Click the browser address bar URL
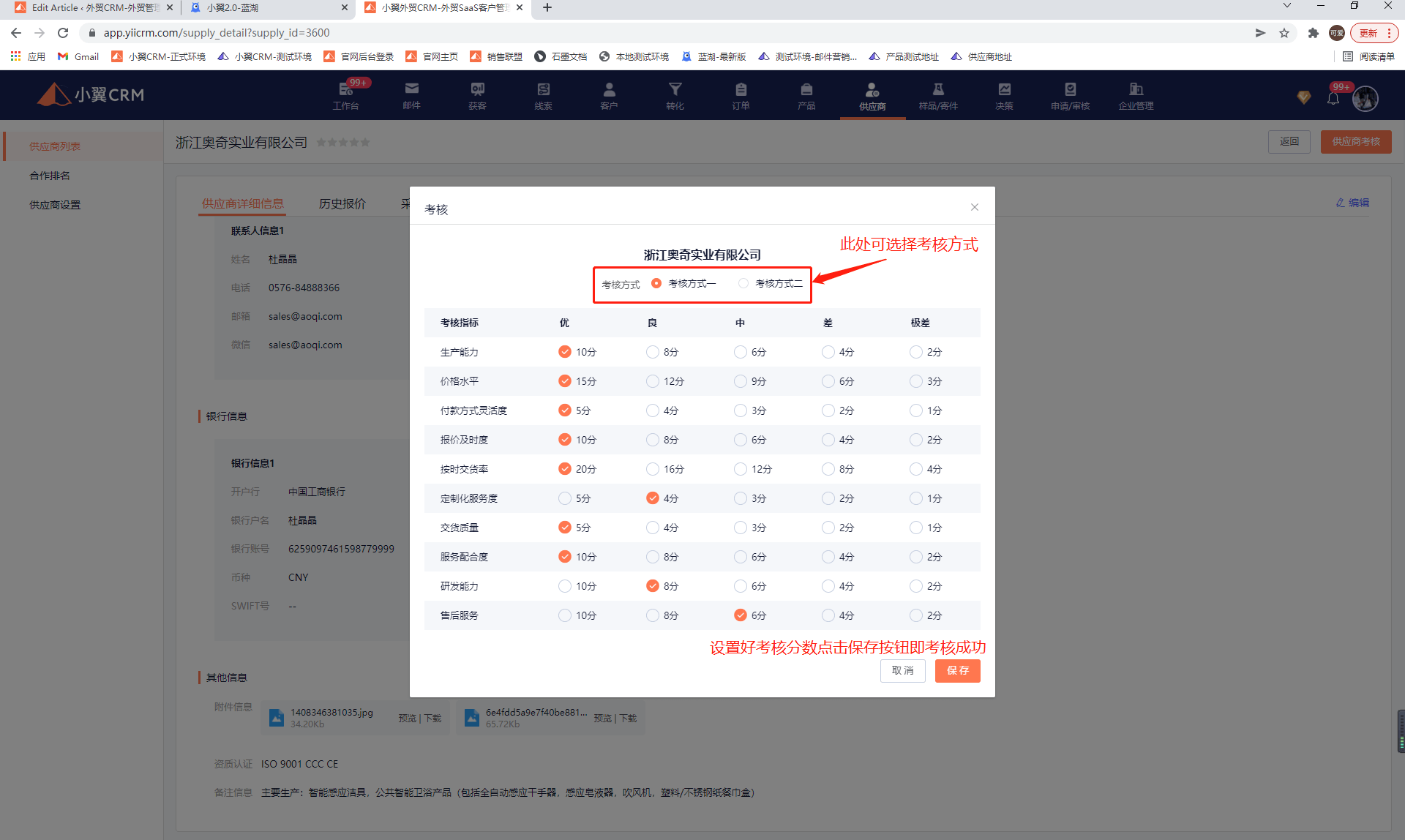Screen dimensions: 1405x840 pos(217,33)
